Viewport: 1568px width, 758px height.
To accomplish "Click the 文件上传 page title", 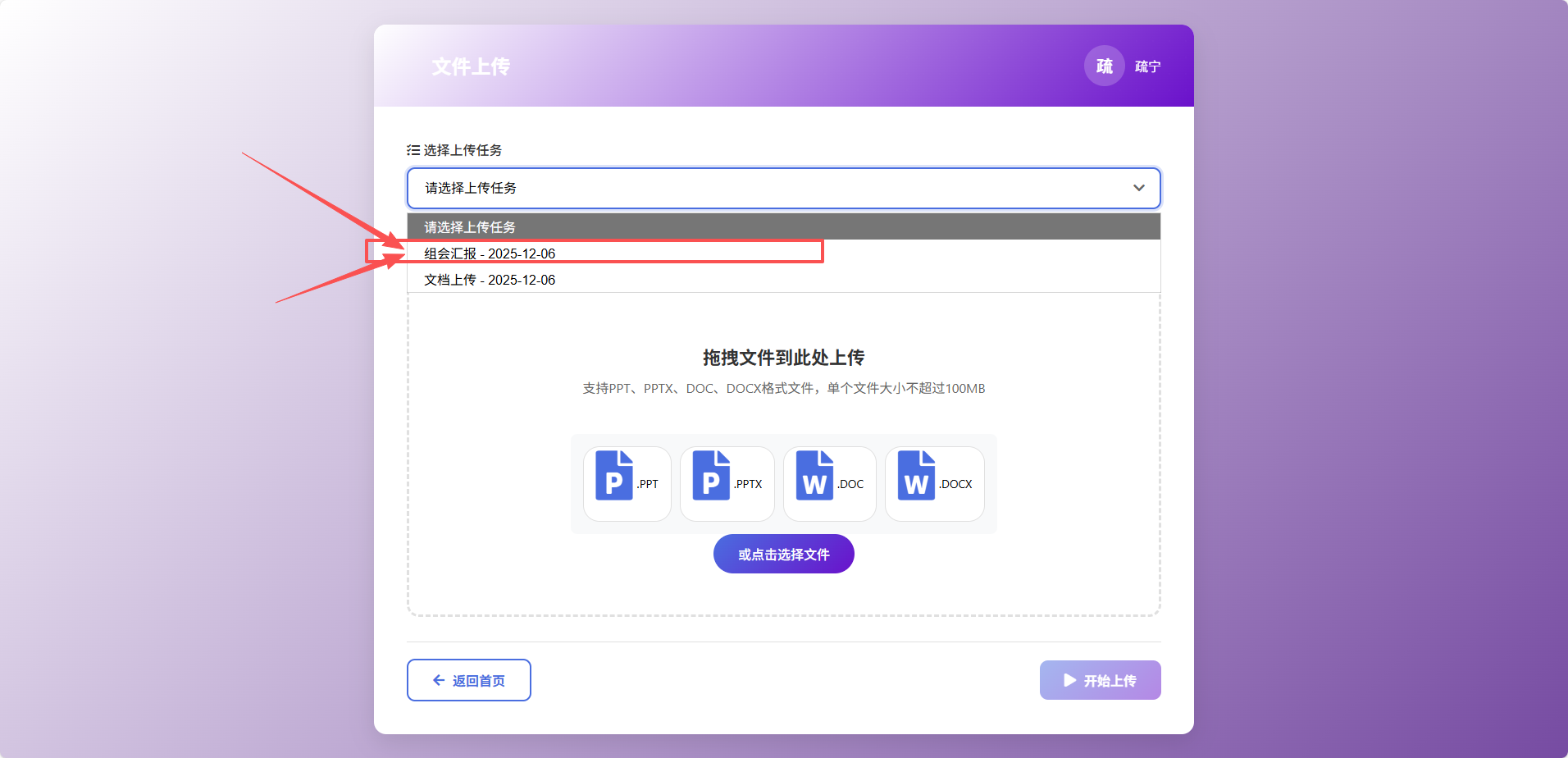I will pos(471,66).
